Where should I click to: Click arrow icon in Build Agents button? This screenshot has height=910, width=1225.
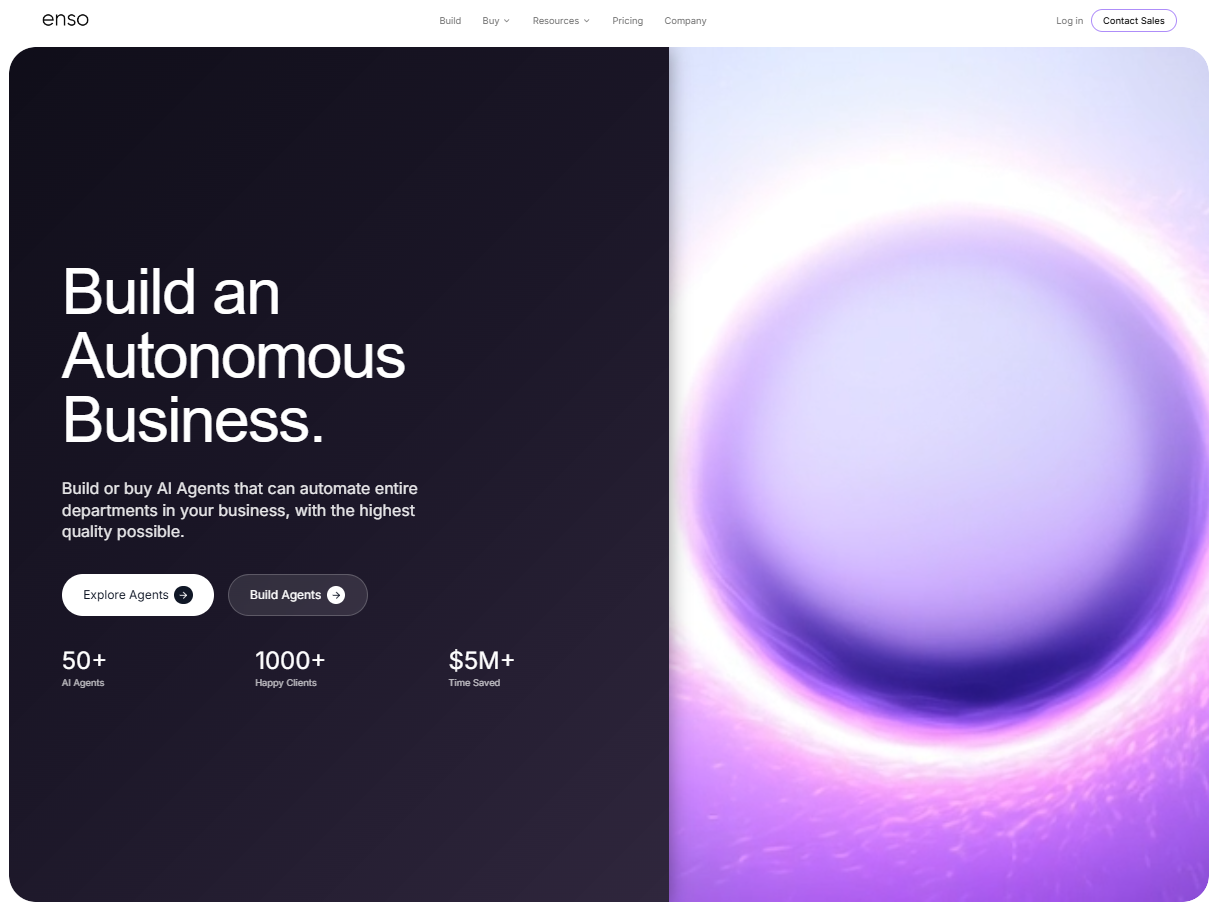coord(336,595)
